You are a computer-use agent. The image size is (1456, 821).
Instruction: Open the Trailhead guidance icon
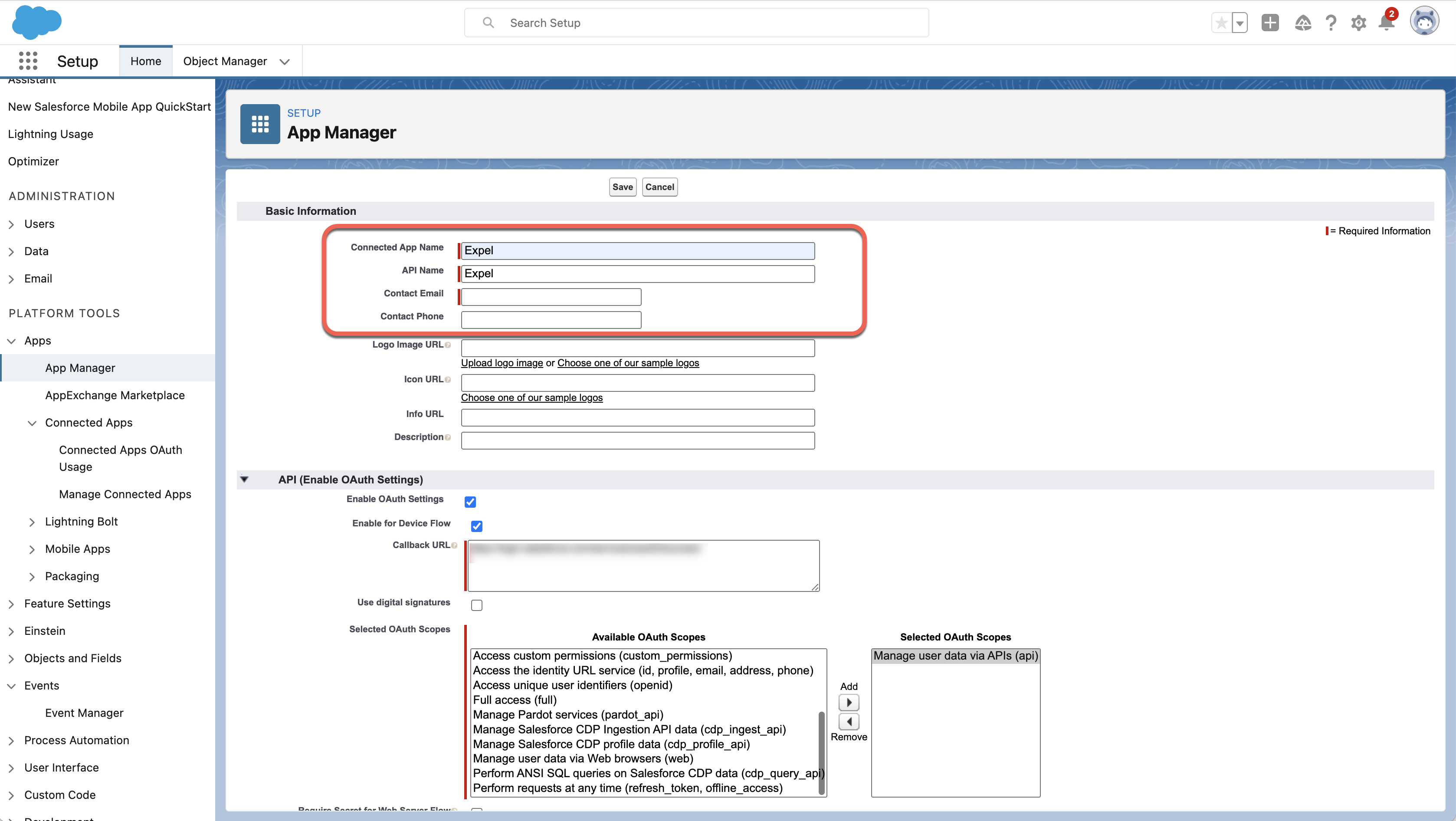1303,23
